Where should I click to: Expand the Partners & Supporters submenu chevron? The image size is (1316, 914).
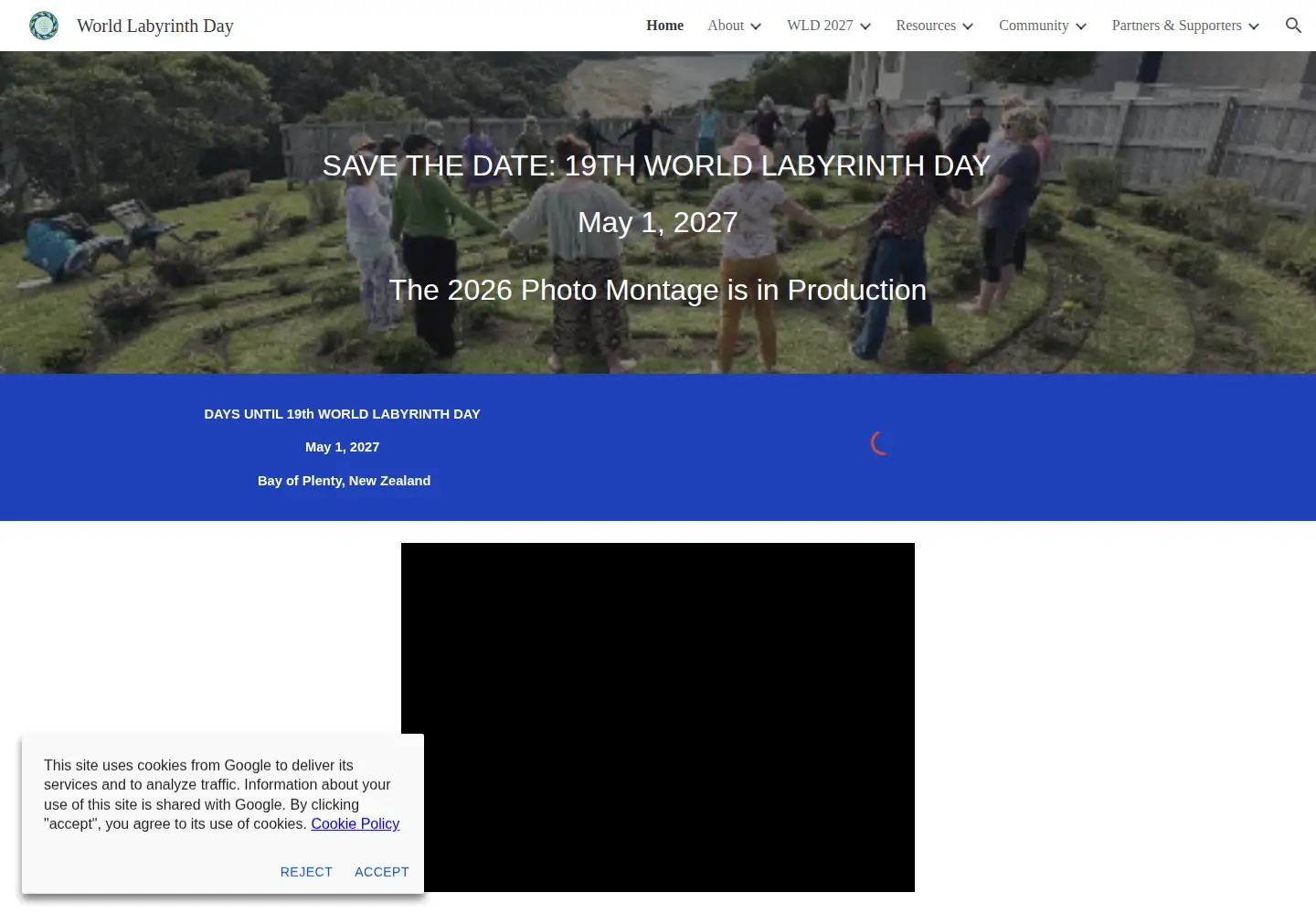click(x=1254, y=27)
